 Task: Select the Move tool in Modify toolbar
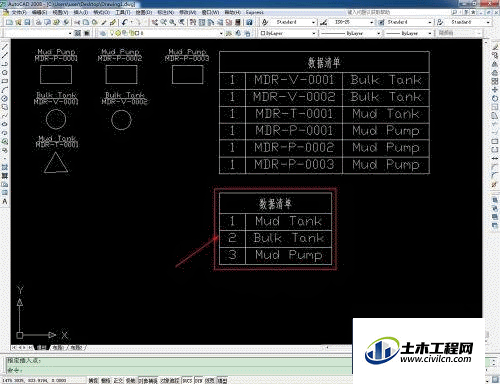point(495,90)
